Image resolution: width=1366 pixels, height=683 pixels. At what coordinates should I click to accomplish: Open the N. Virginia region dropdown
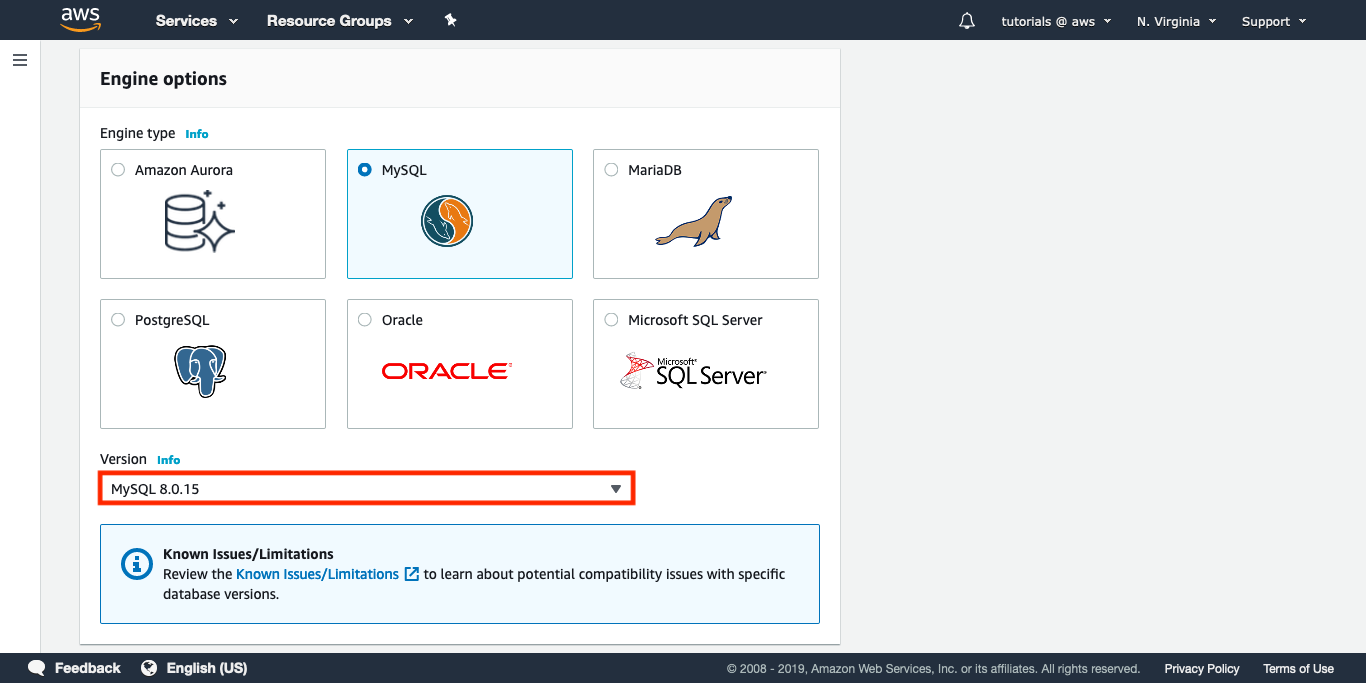pyautogui.click(x=1176, y=21)
